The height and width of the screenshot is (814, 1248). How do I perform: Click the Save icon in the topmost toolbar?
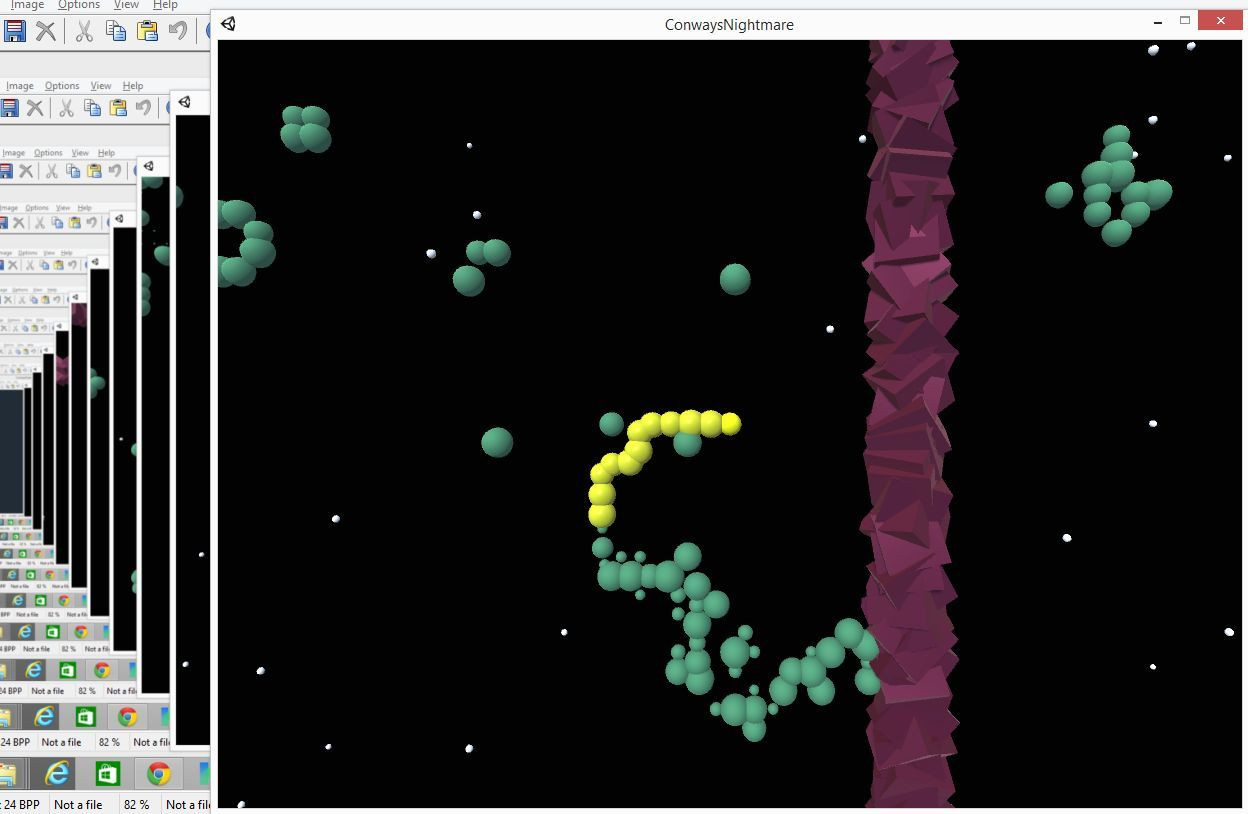coord(13,31)
